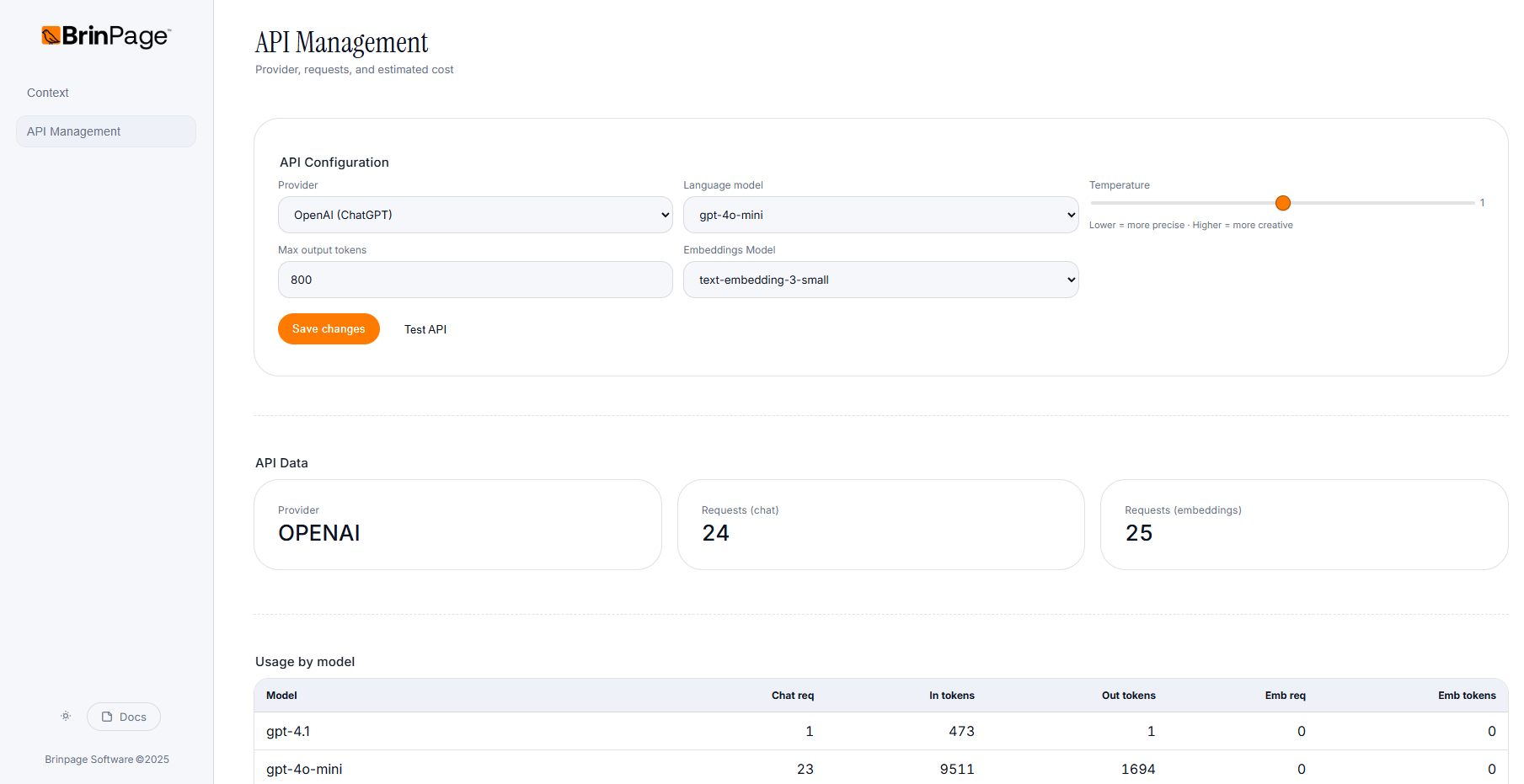Run the Test API button
The height and width of the screenshot is (784, 1524).
tap(425, 329)
